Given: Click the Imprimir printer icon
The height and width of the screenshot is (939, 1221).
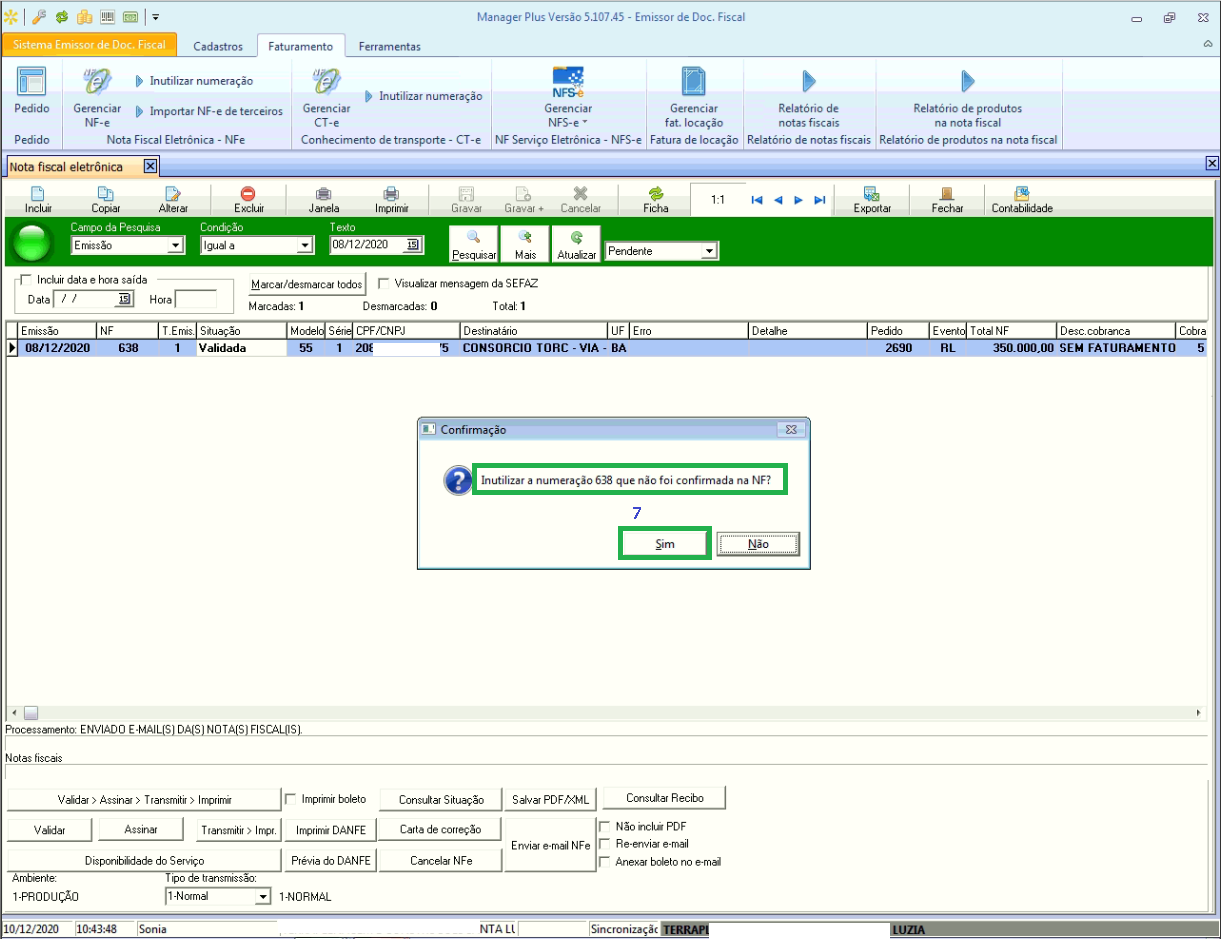Looking at the screenshot, I should click(391, 195).
